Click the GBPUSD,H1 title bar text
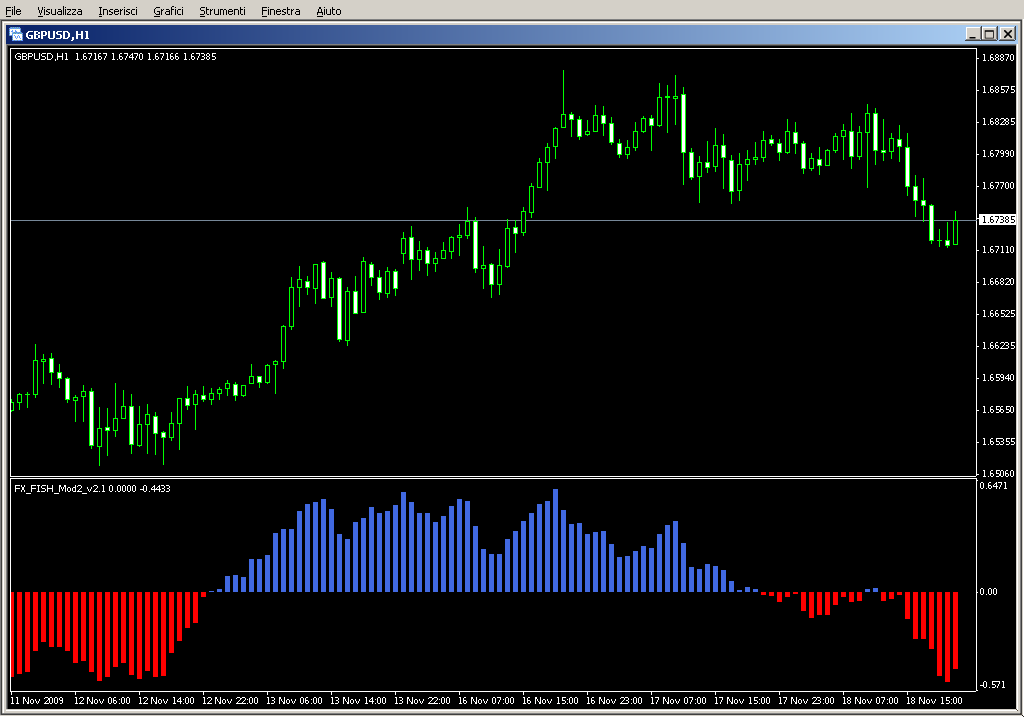1024x717 pixels. click(x=57, y=35)
